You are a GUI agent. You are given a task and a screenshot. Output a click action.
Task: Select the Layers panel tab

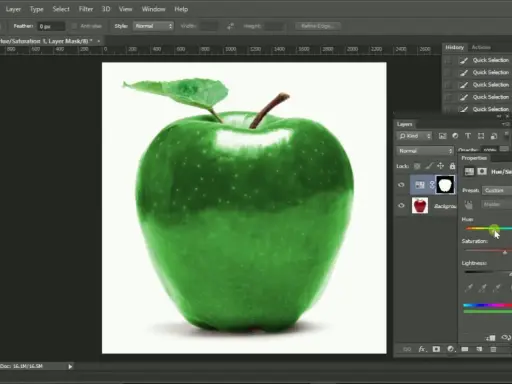click(x=404, y=124)
